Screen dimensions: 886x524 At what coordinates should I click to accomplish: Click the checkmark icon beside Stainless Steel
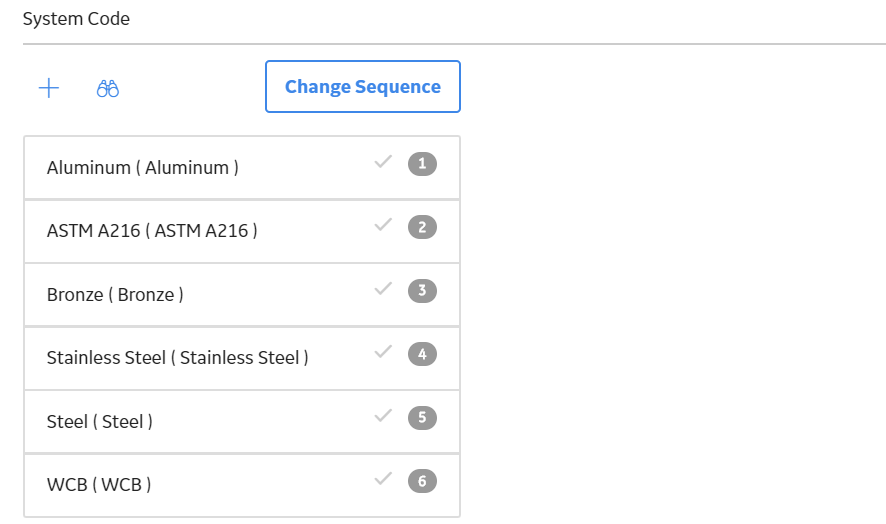[x=383, y=352]
